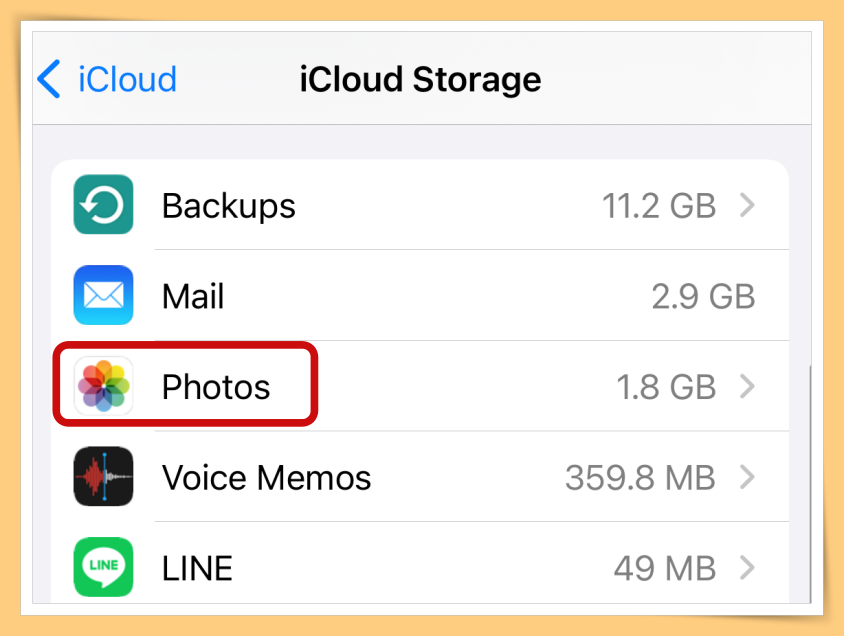Click the vertical scroll indicator at right
The height and width of the screenshot is (636, 844).
(810, 484)
